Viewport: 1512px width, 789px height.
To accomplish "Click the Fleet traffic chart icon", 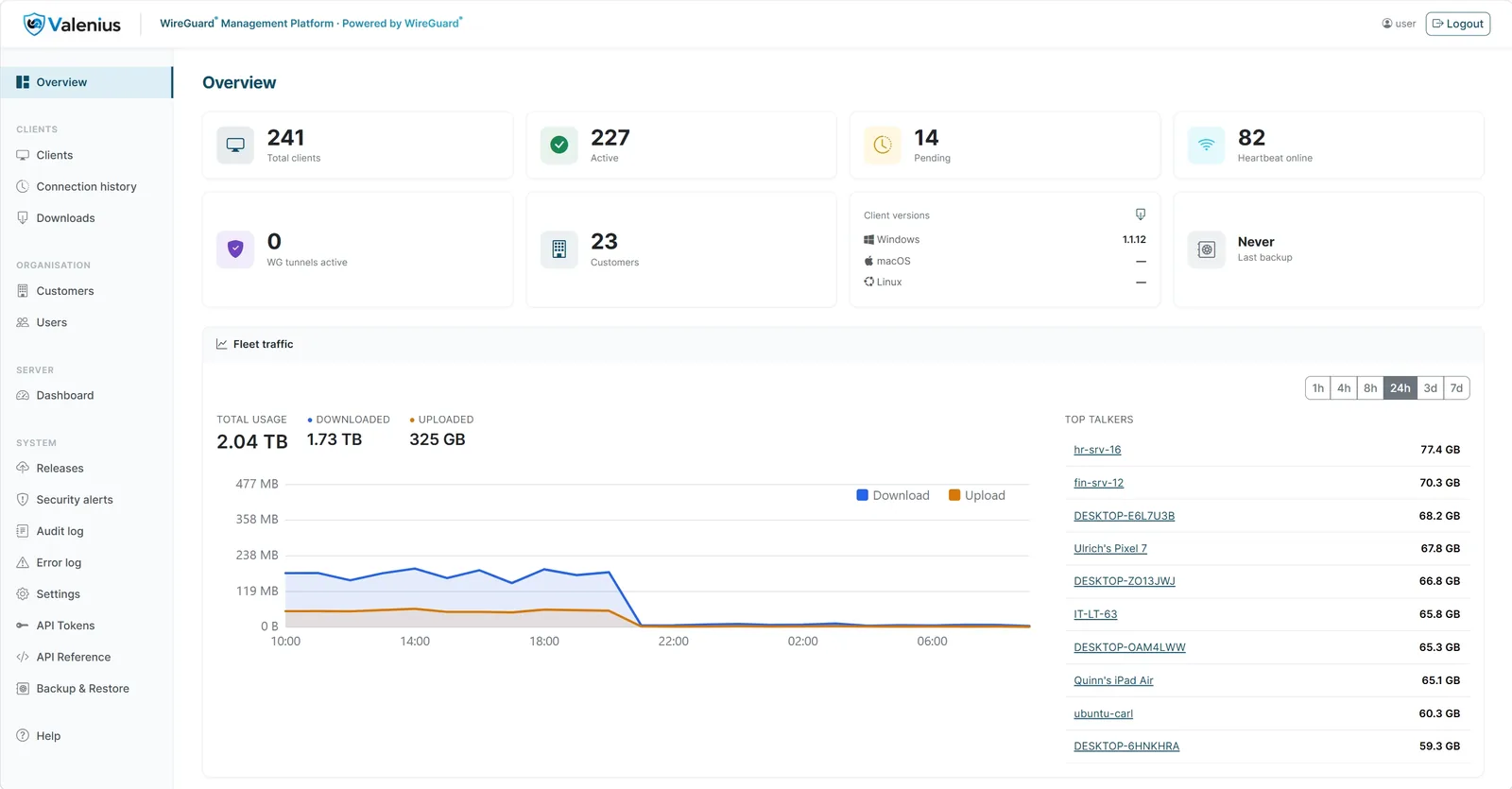I will click(222, 344).
